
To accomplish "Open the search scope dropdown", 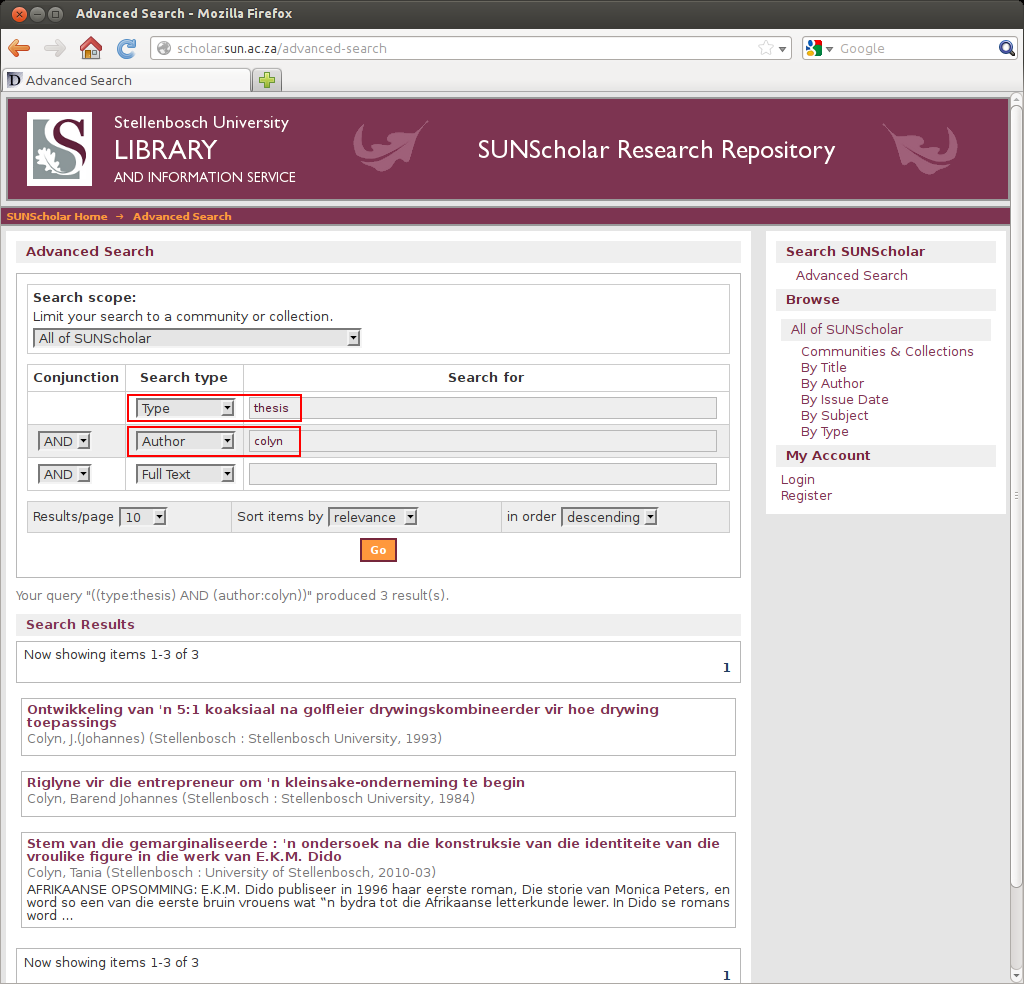I will click(197, 338).
